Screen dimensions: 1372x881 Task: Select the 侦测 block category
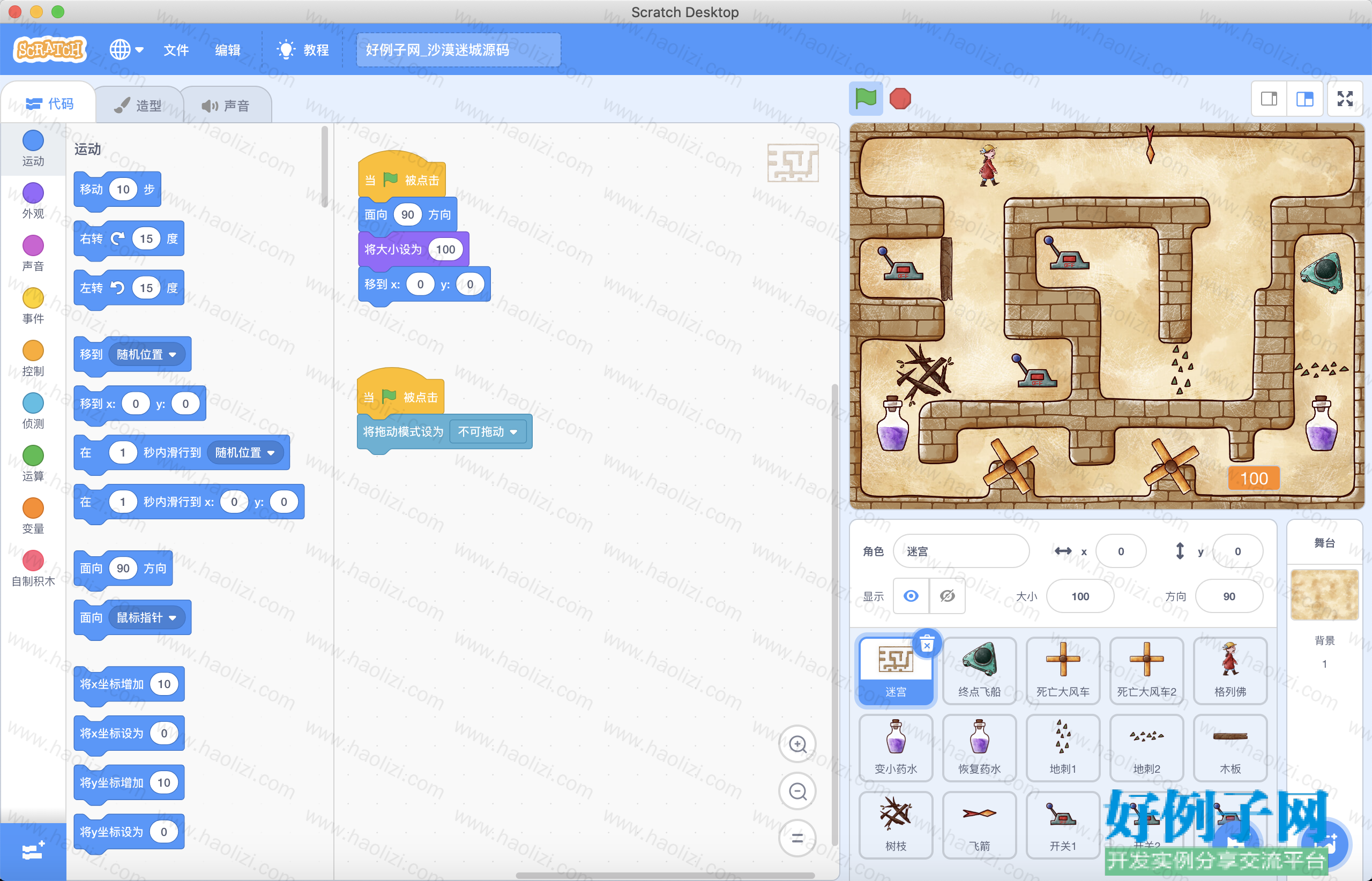tap(33, 412)
